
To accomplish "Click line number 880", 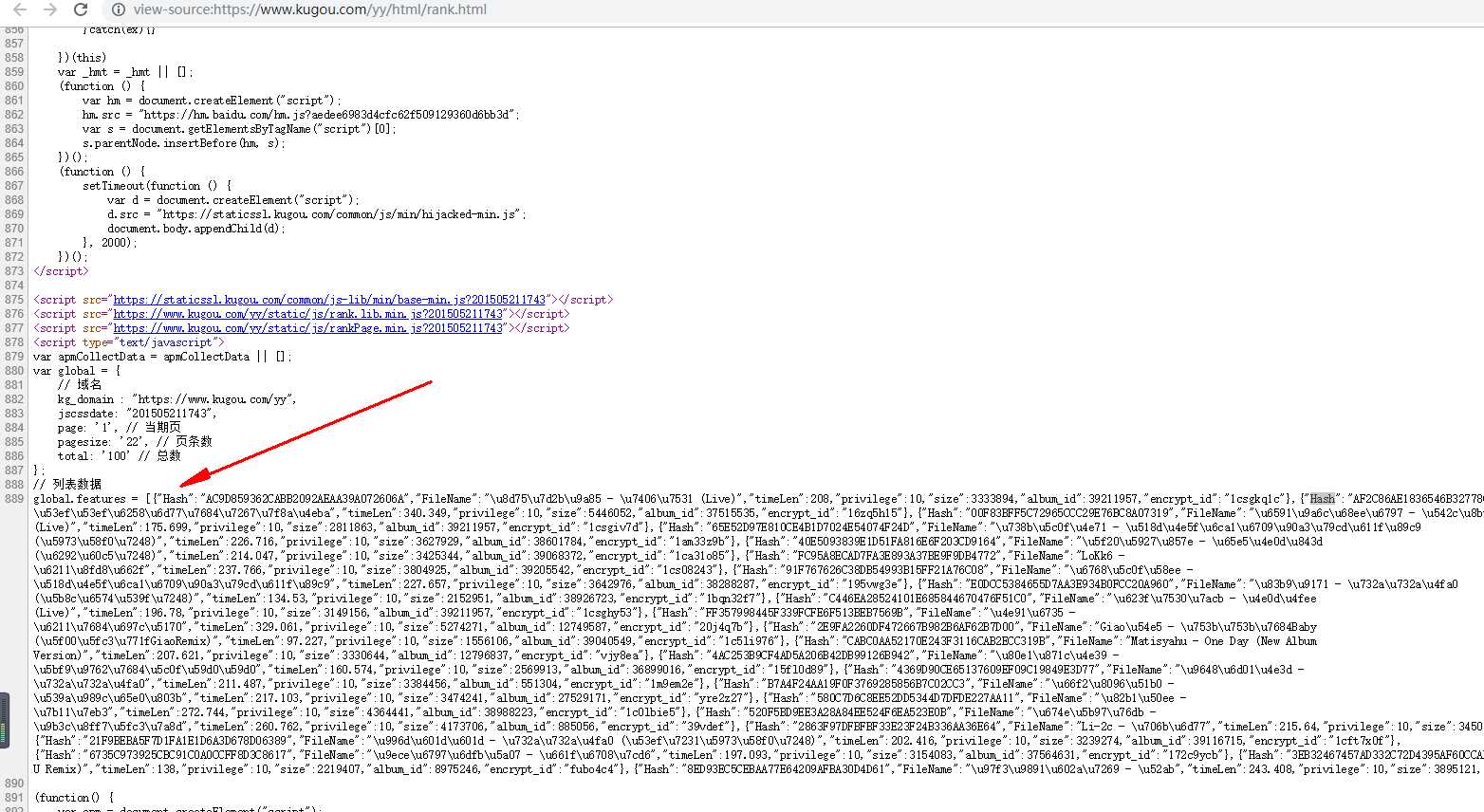I will tap(13, 371).
